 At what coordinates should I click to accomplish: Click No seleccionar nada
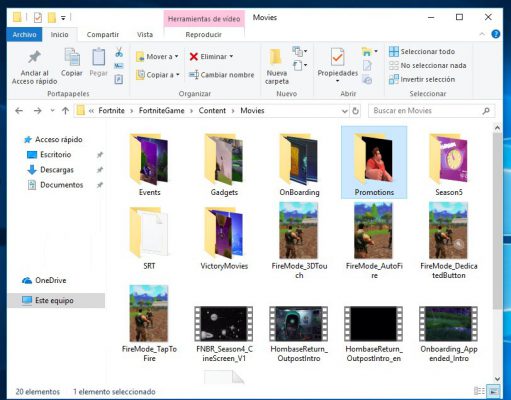[x=428, y=65]
